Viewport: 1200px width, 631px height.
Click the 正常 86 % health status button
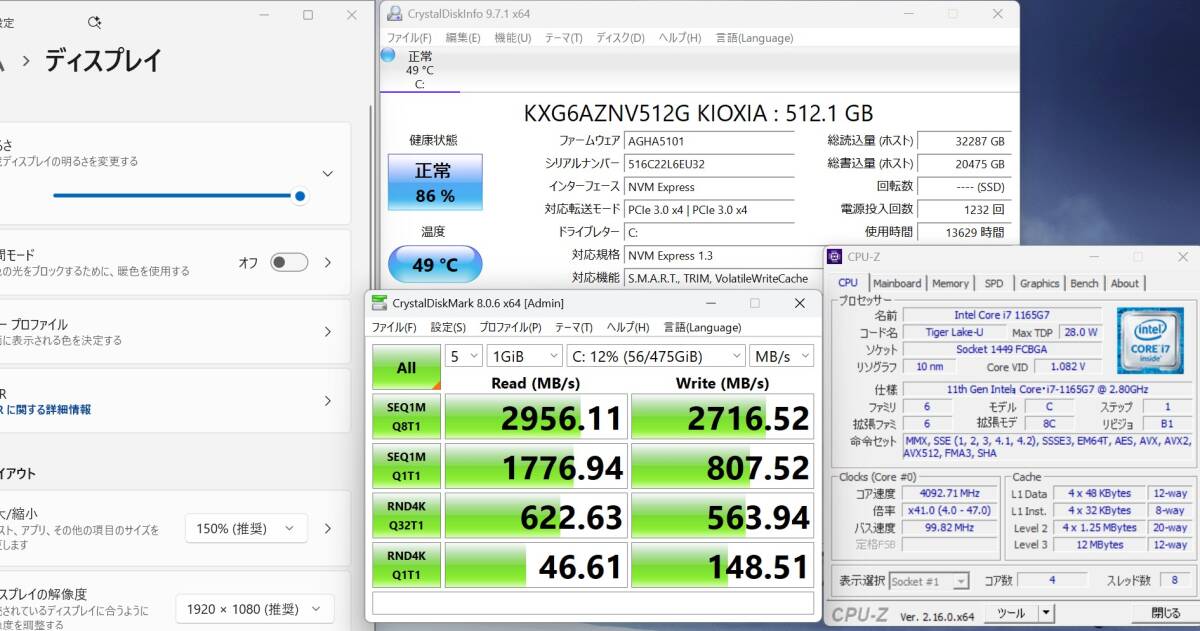click(x=435, y=182)
